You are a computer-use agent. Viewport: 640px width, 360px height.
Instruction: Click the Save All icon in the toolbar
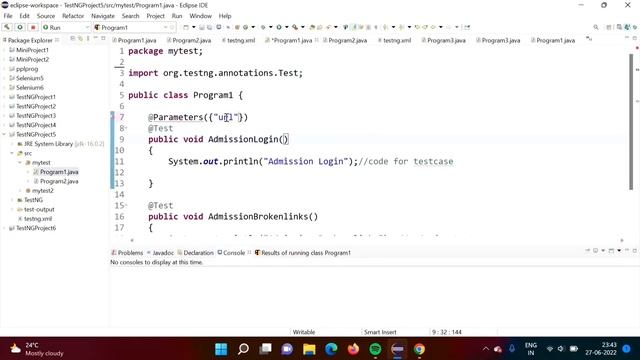point(209,27)
